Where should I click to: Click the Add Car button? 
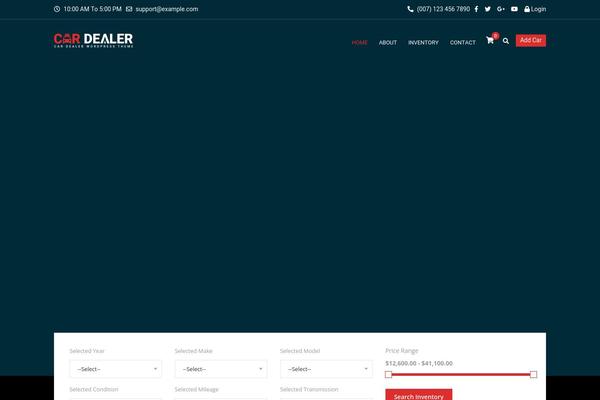click(x=531, y=40)
